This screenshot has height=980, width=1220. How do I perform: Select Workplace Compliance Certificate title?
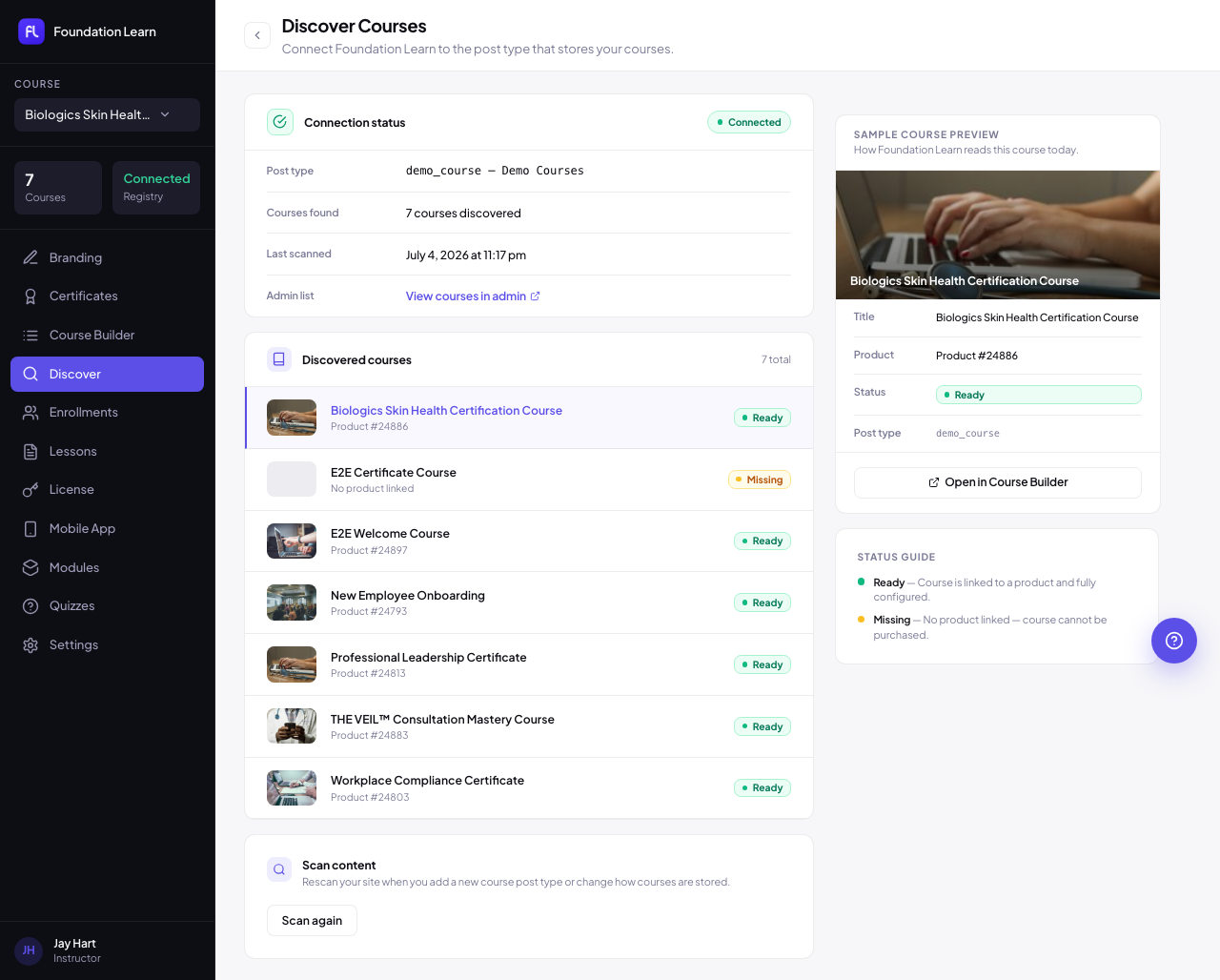coord(427,781)
